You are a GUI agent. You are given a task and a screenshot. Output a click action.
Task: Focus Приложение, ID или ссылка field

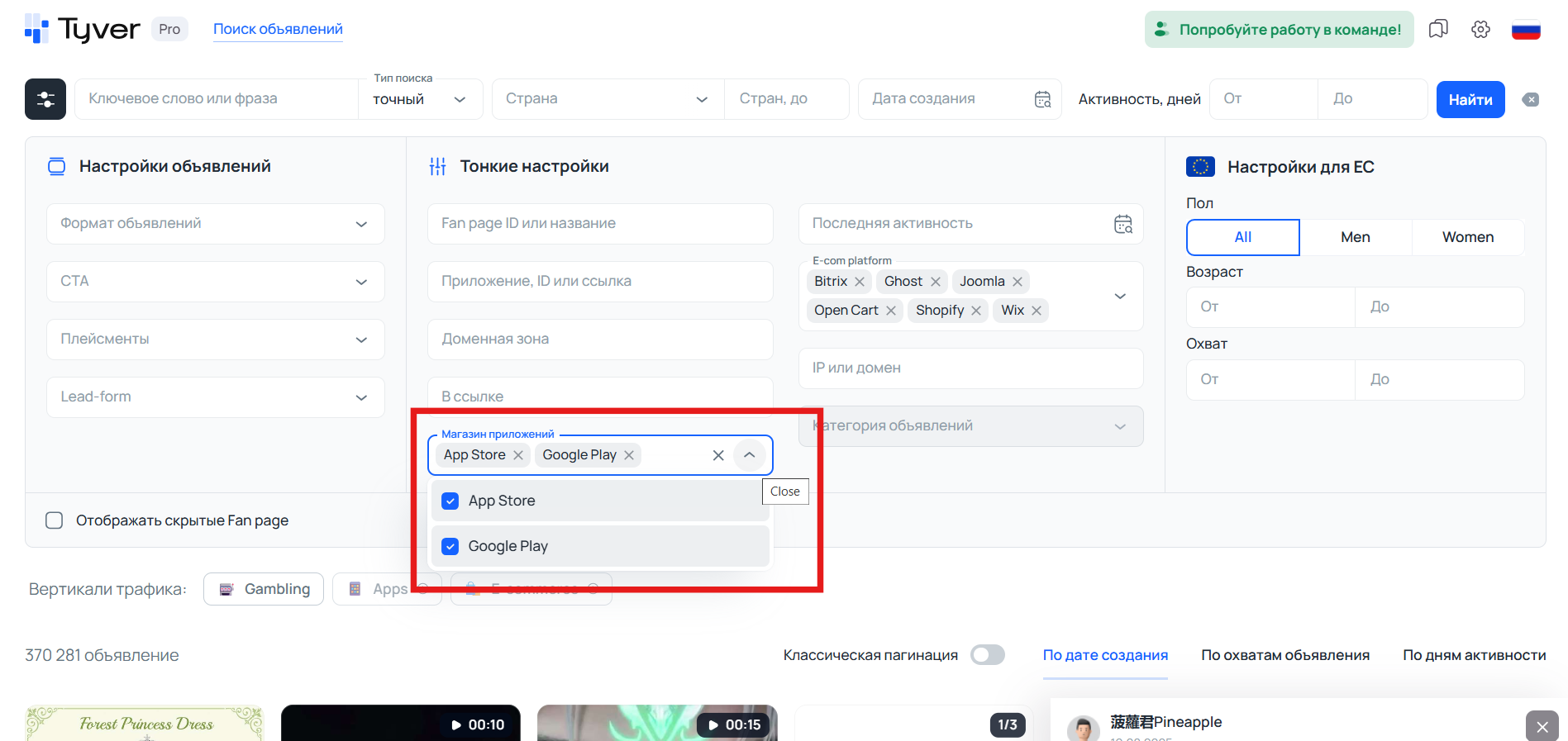click(600, 282)
